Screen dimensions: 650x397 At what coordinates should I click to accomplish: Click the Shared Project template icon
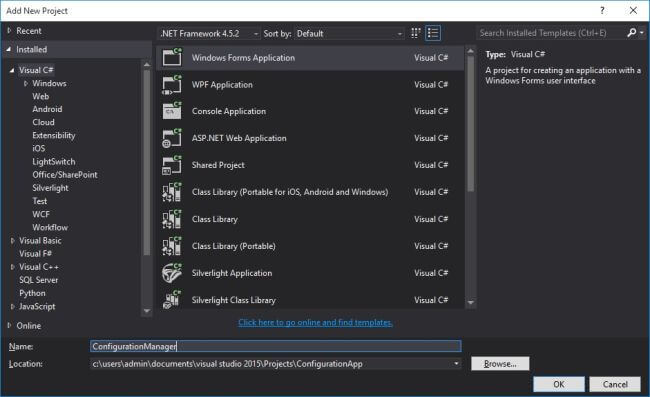pos(172,165)
